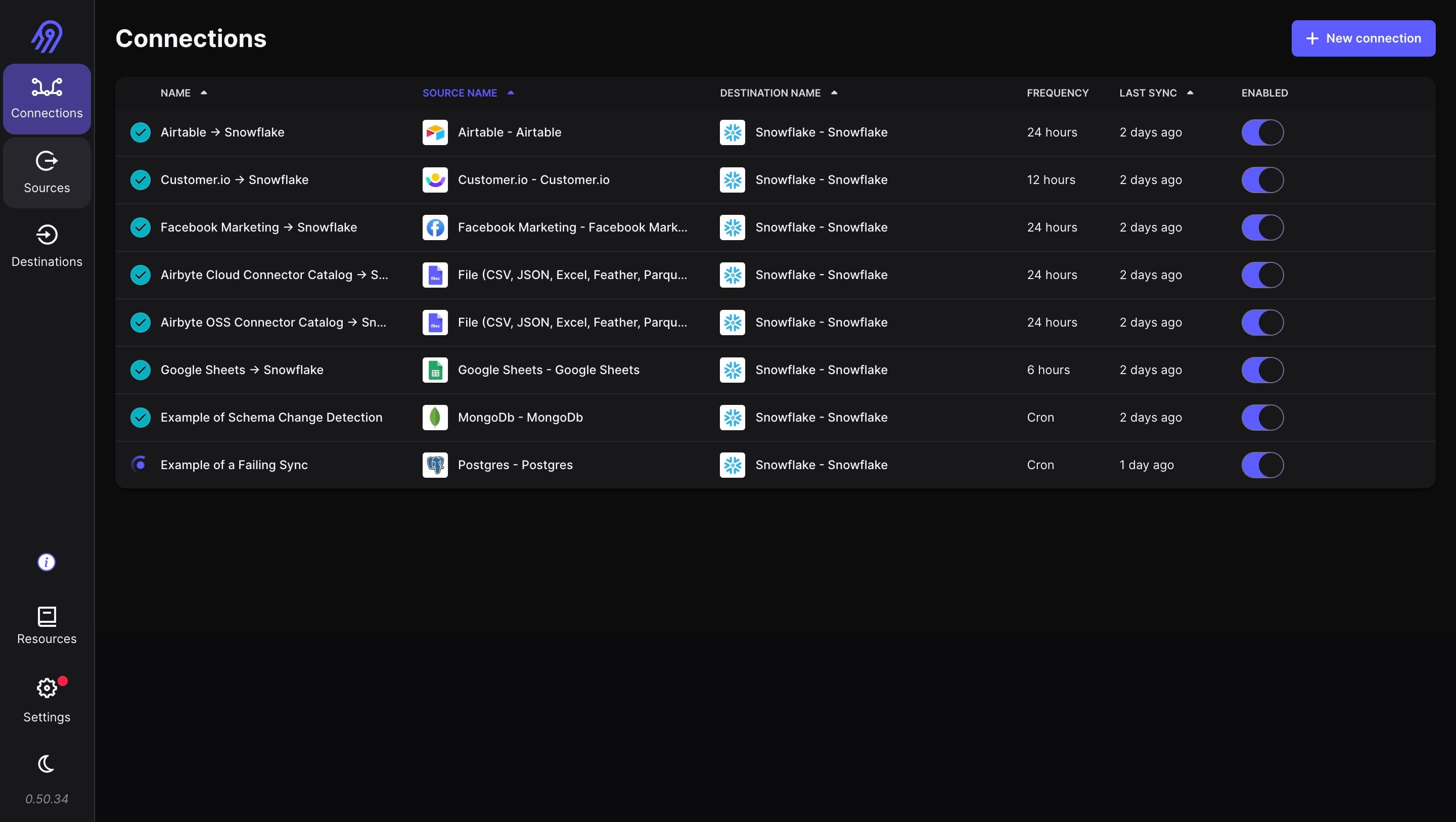Open the Resources menu in the sidebar
Viewport: 1456px width, 822px height.
tap(47, 625)
